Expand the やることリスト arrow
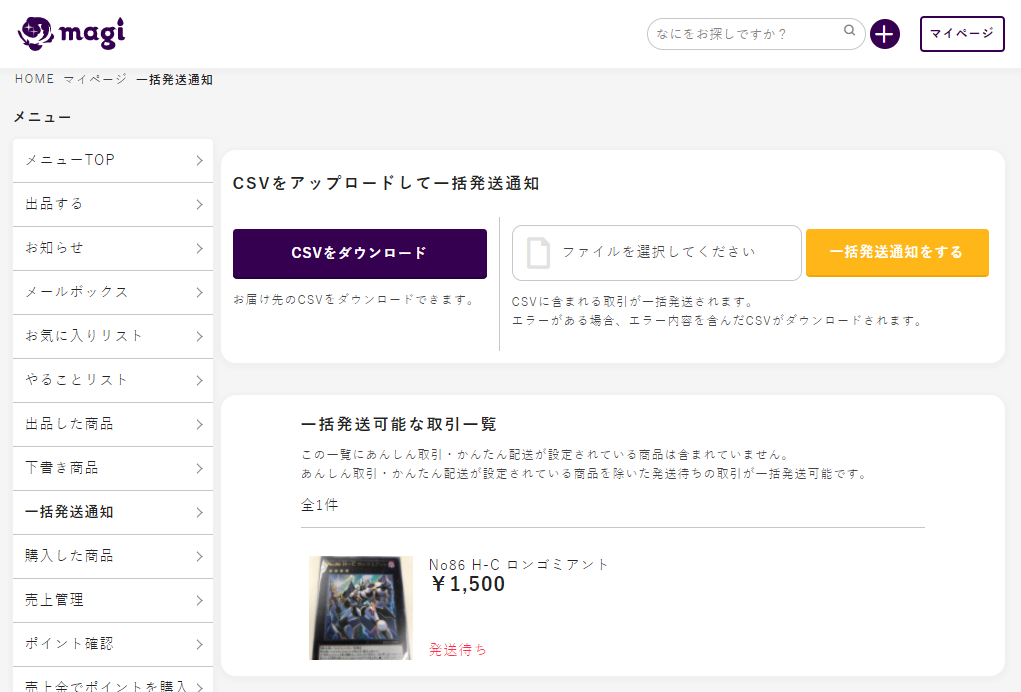Screen dimensions: 1021x692 199,381
